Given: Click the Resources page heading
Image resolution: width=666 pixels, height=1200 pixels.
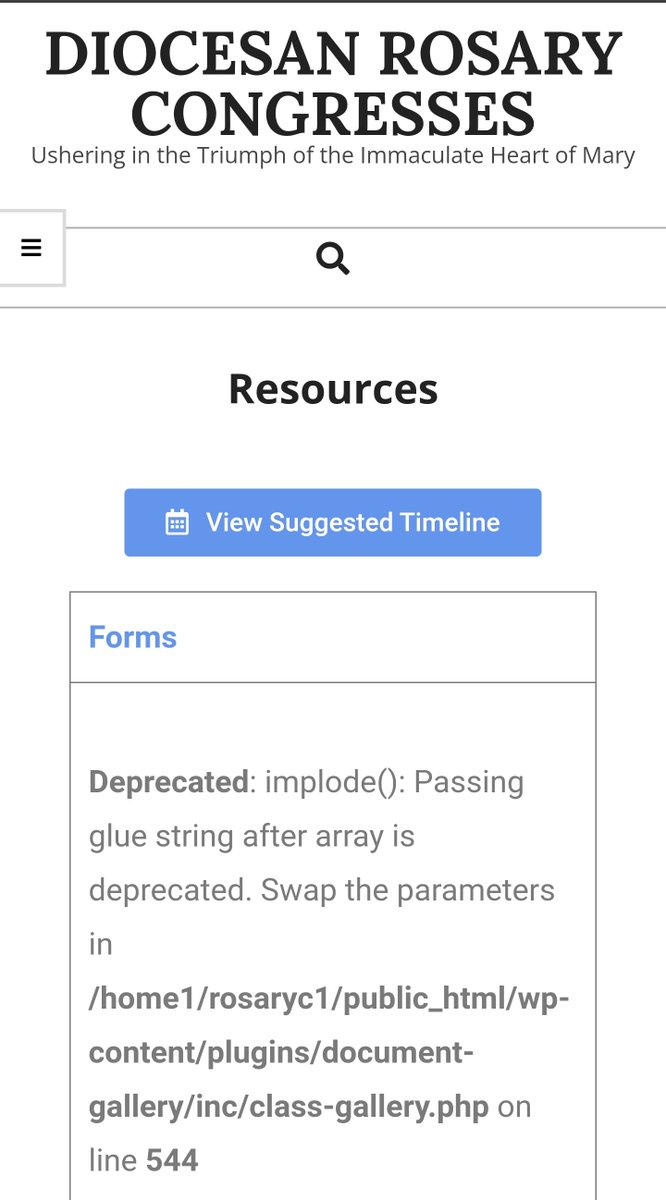Looking at the screenshot, I should (x=333, y=389).
